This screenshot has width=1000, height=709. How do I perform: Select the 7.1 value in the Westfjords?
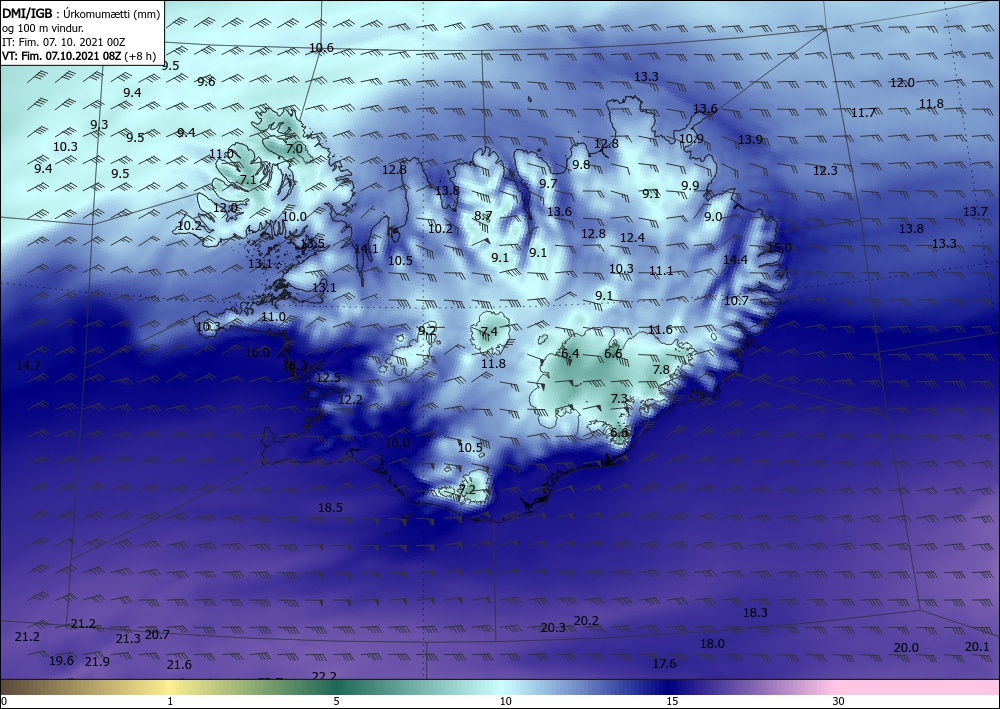click(248, 180)
